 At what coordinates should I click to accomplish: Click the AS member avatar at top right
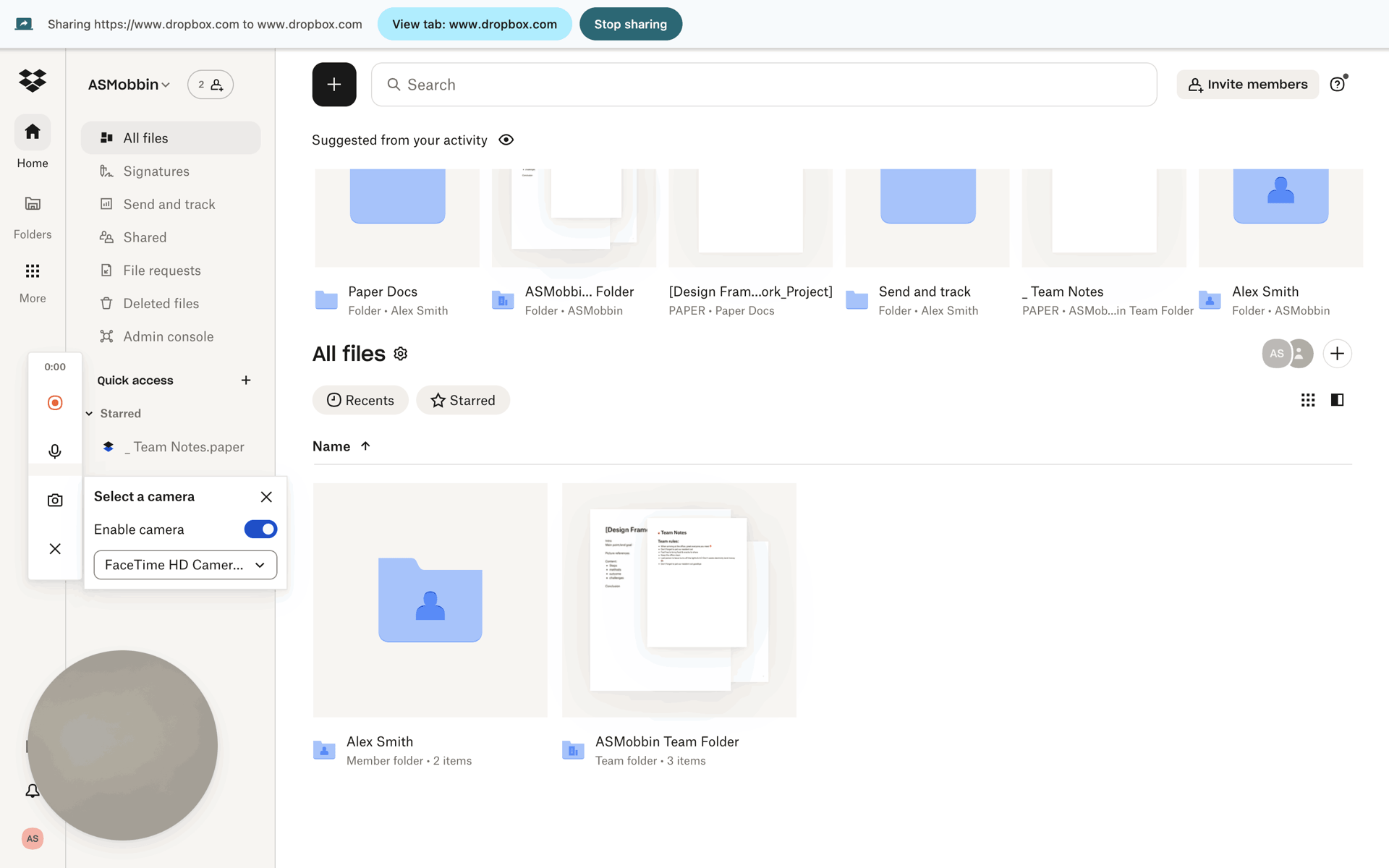(x=1277, y=354)
